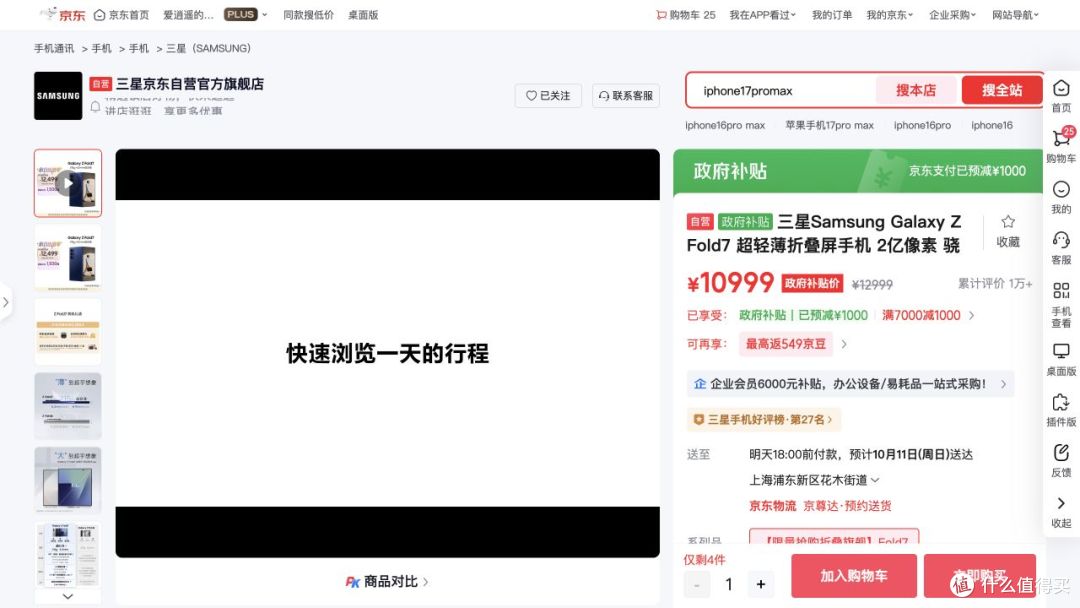Expand left side panel arrow
The width and height of the screenshot is (1080, 608).
[6, 302]
